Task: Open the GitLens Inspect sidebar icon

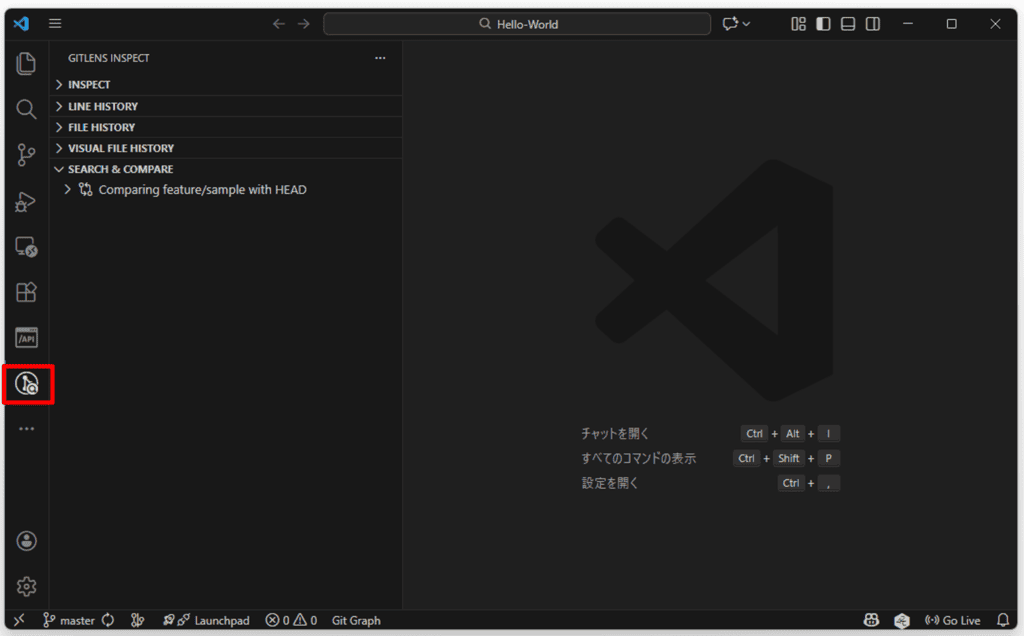Action: 27,383
